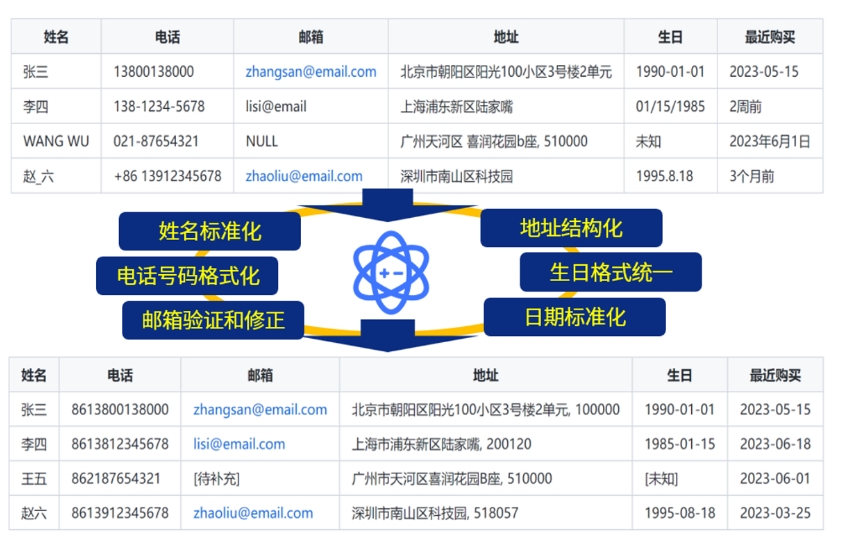Select name cell 王五
The height and width of the screenshot is (544, 841).
(34, 478)
